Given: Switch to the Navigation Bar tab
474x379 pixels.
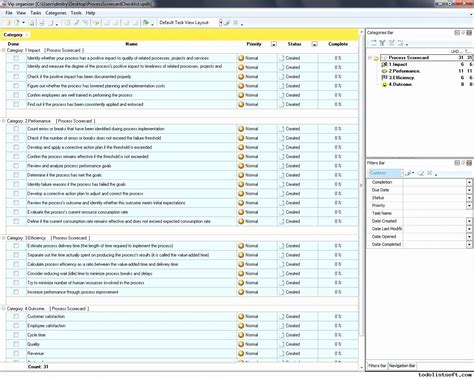Looking at the screenshot, I should click(402, 366).
